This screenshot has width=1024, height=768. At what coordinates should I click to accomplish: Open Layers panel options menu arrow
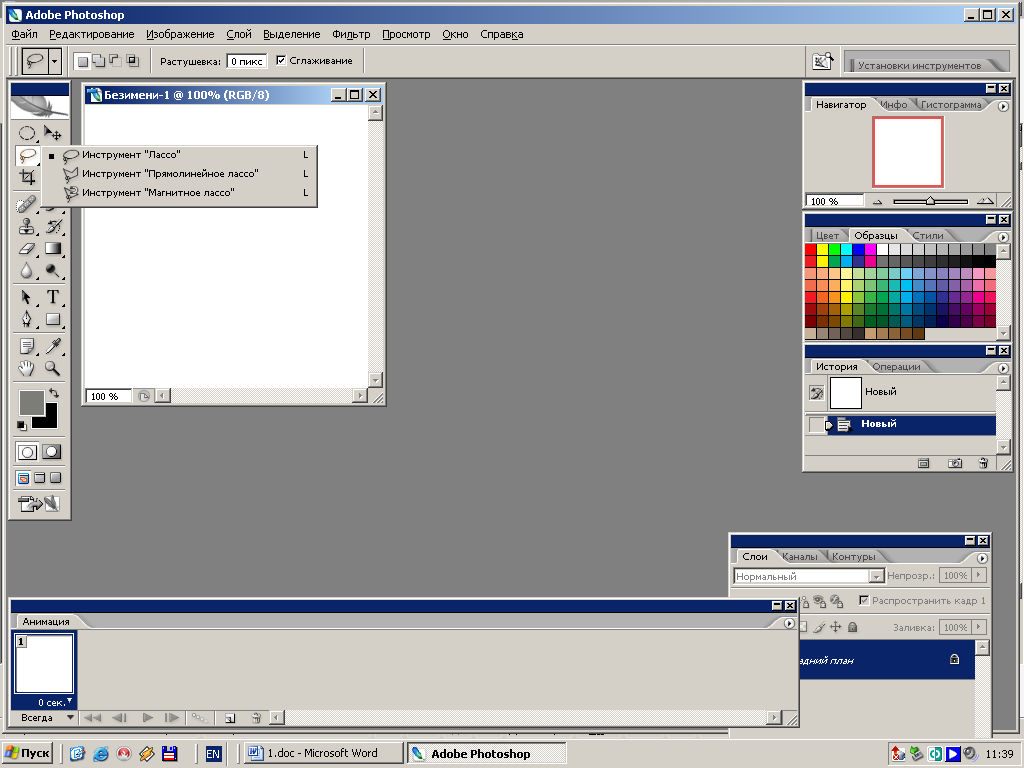pyautogui.click(x=982, y=558)
